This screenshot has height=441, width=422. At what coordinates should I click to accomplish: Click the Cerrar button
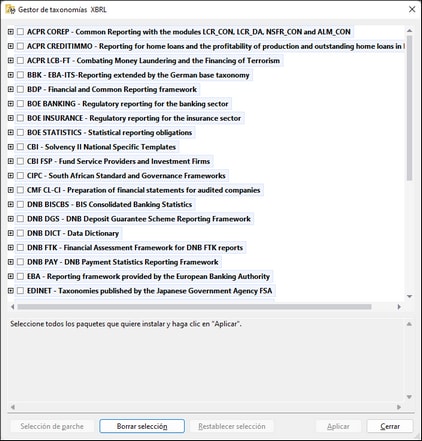[x=390, y=426]
